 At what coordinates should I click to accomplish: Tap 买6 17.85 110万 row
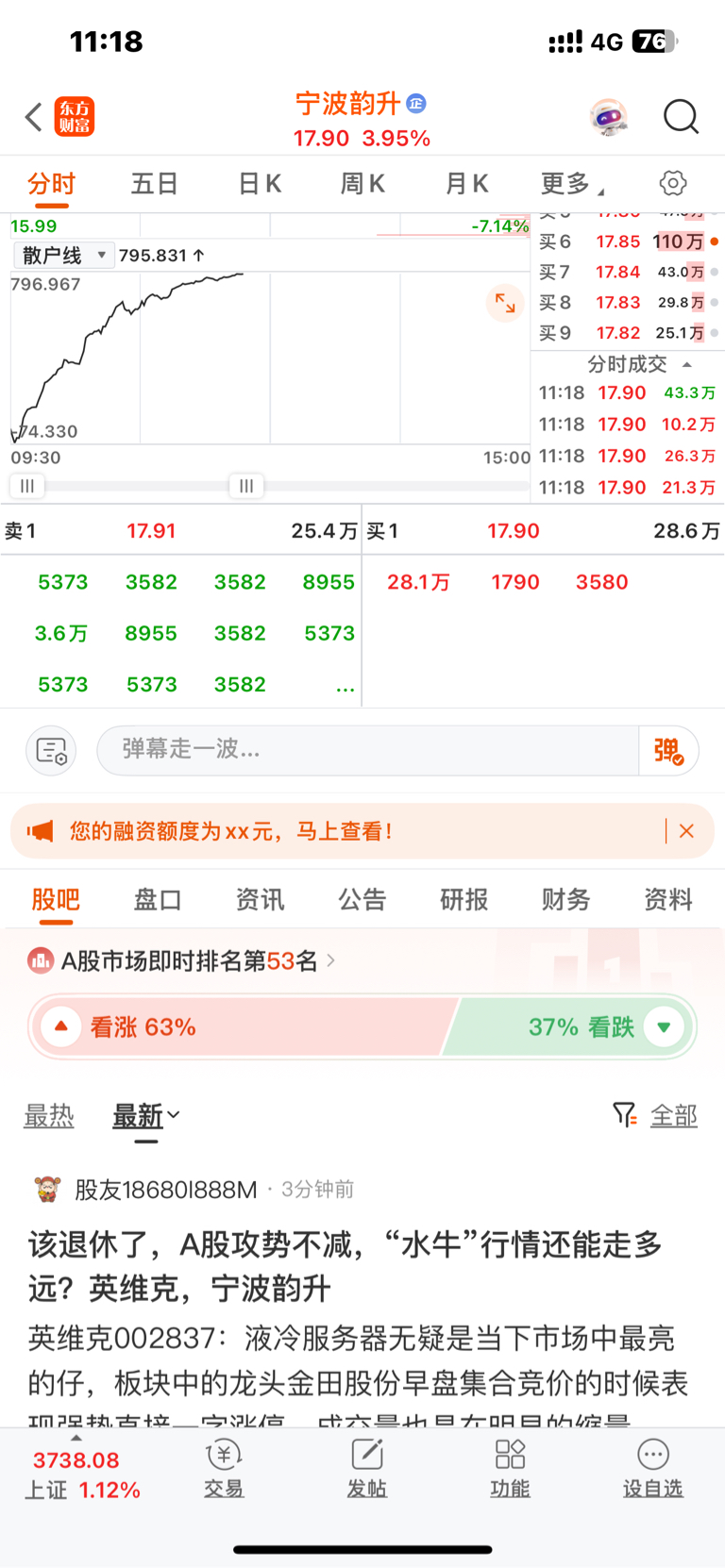coord(629,242)
